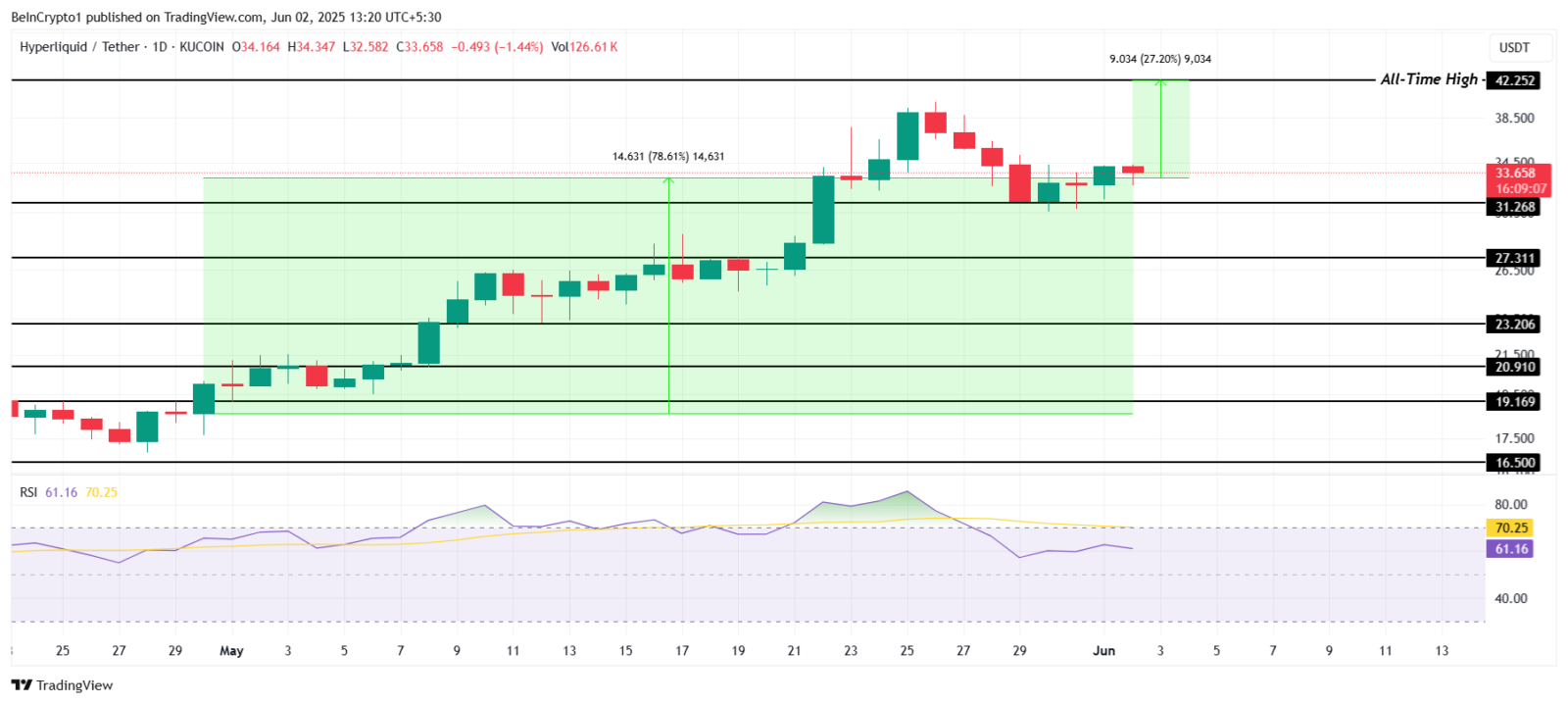Click the 31.268 support level label
The height and width of the screenshot is (704, 1568).
(x=1513, y=207)
